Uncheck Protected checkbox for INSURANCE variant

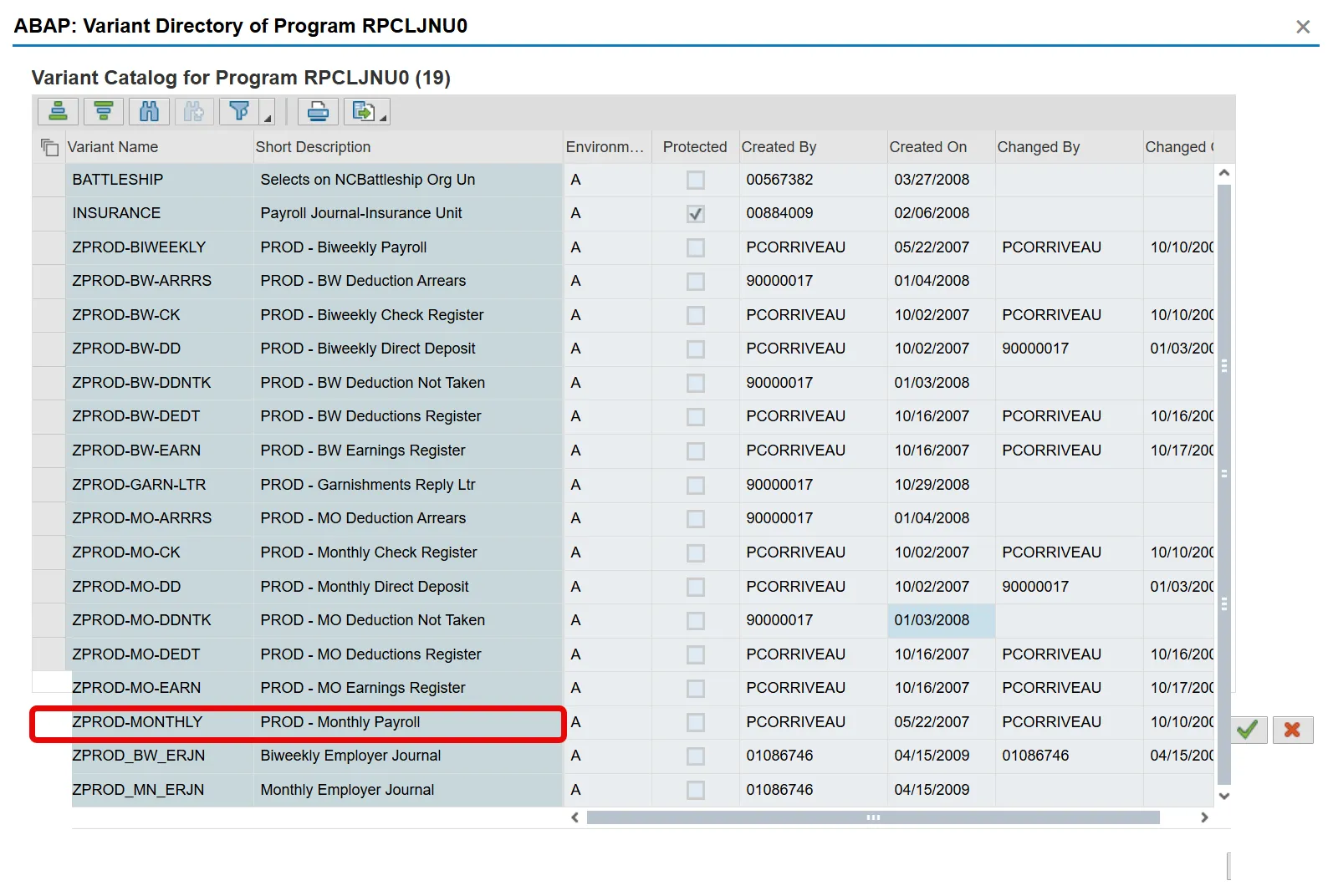695,214
